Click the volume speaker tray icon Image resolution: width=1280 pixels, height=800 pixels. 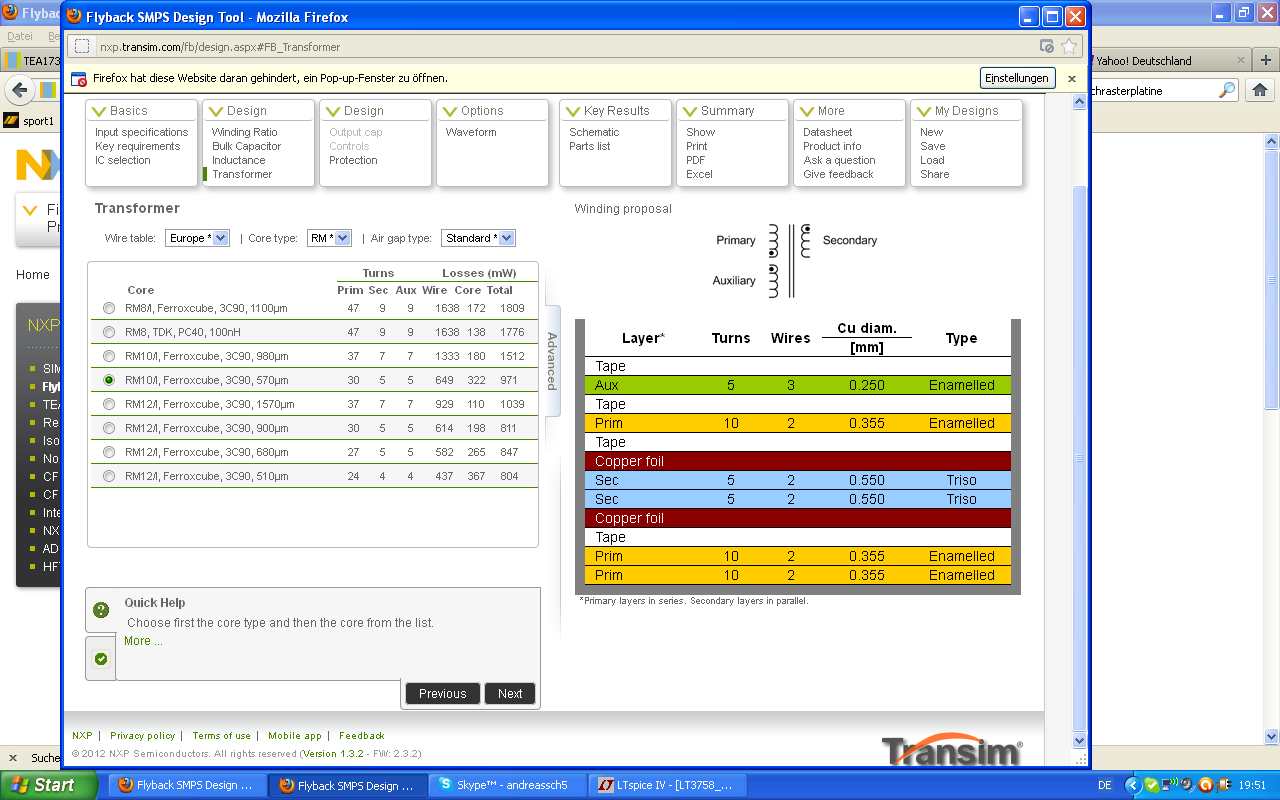1186,785
